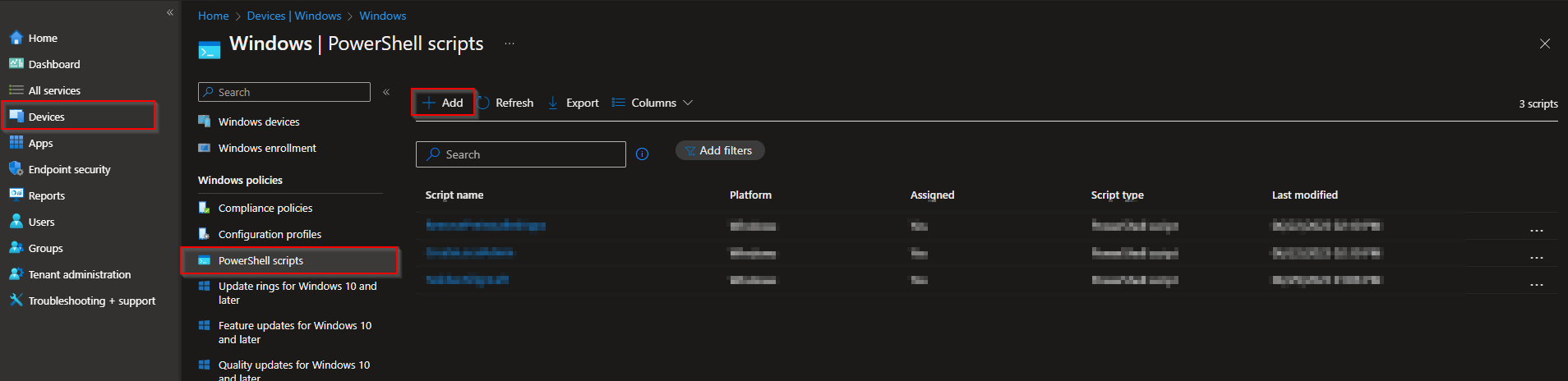Open Update rings for Windows 10 and later
The image size is (1568, 381).
click(x=297, y=293)
